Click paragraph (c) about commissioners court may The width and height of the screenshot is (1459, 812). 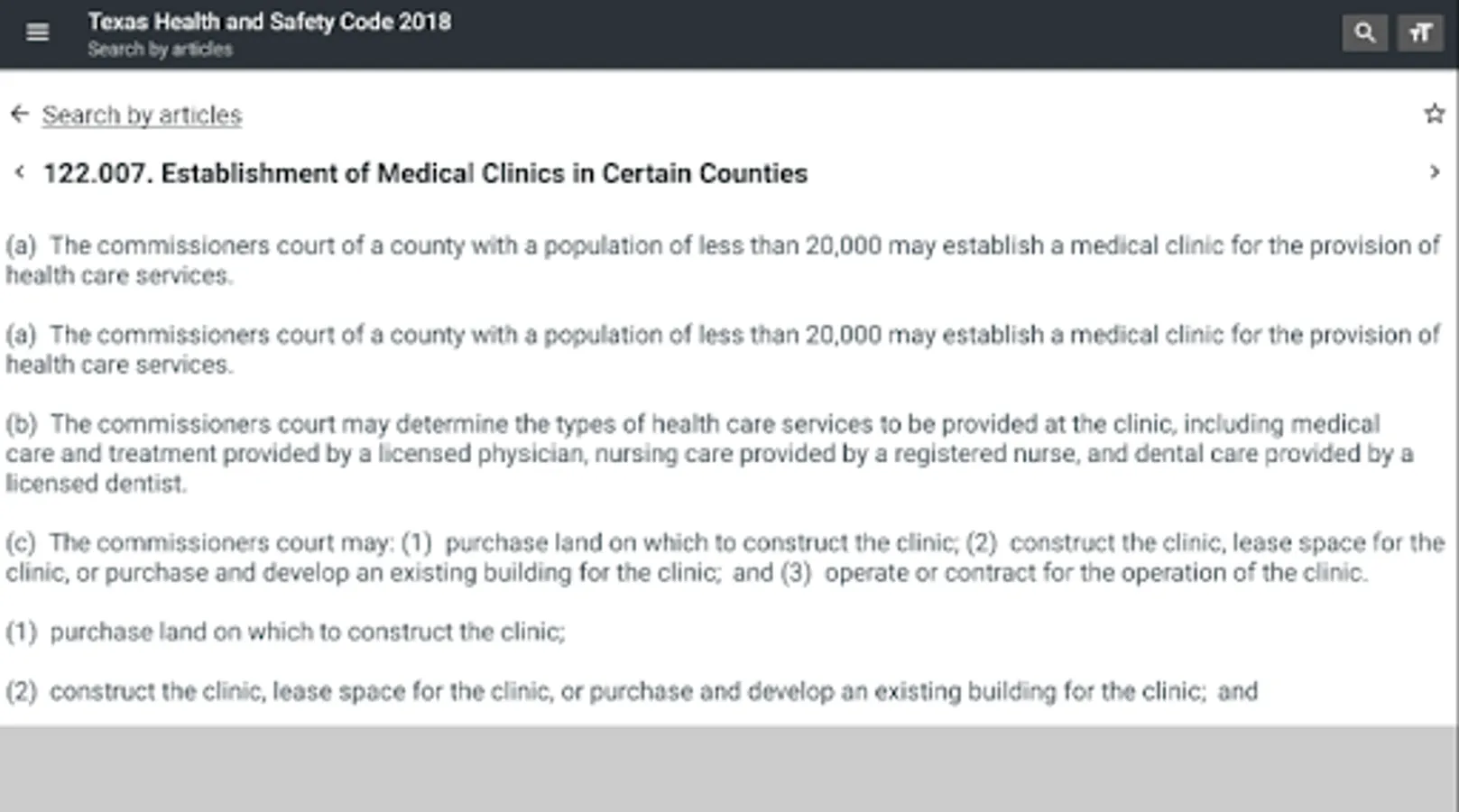[x=725, y=557]
